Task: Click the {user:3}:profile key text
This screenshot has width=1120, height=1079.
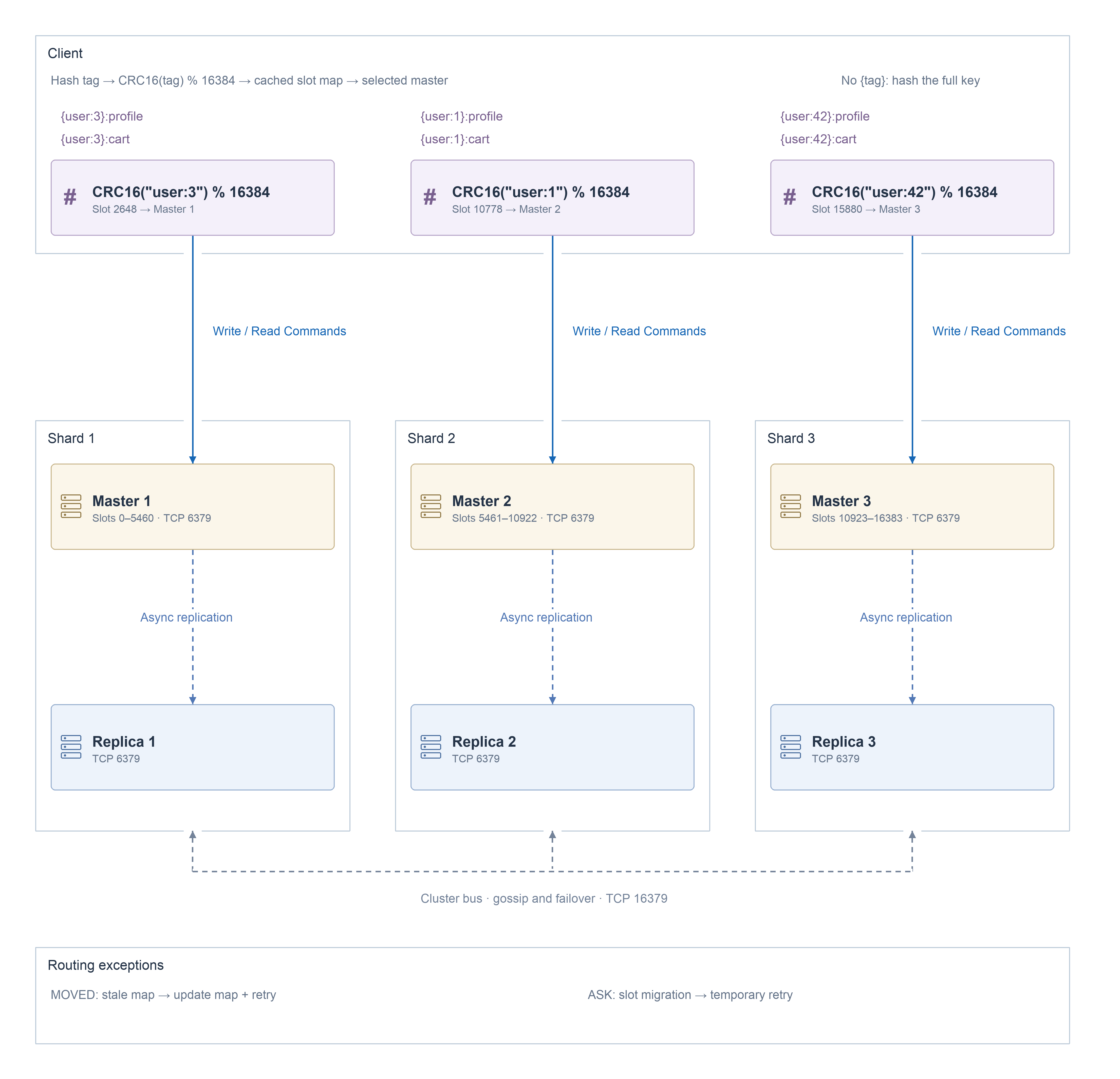Action: 102,116
